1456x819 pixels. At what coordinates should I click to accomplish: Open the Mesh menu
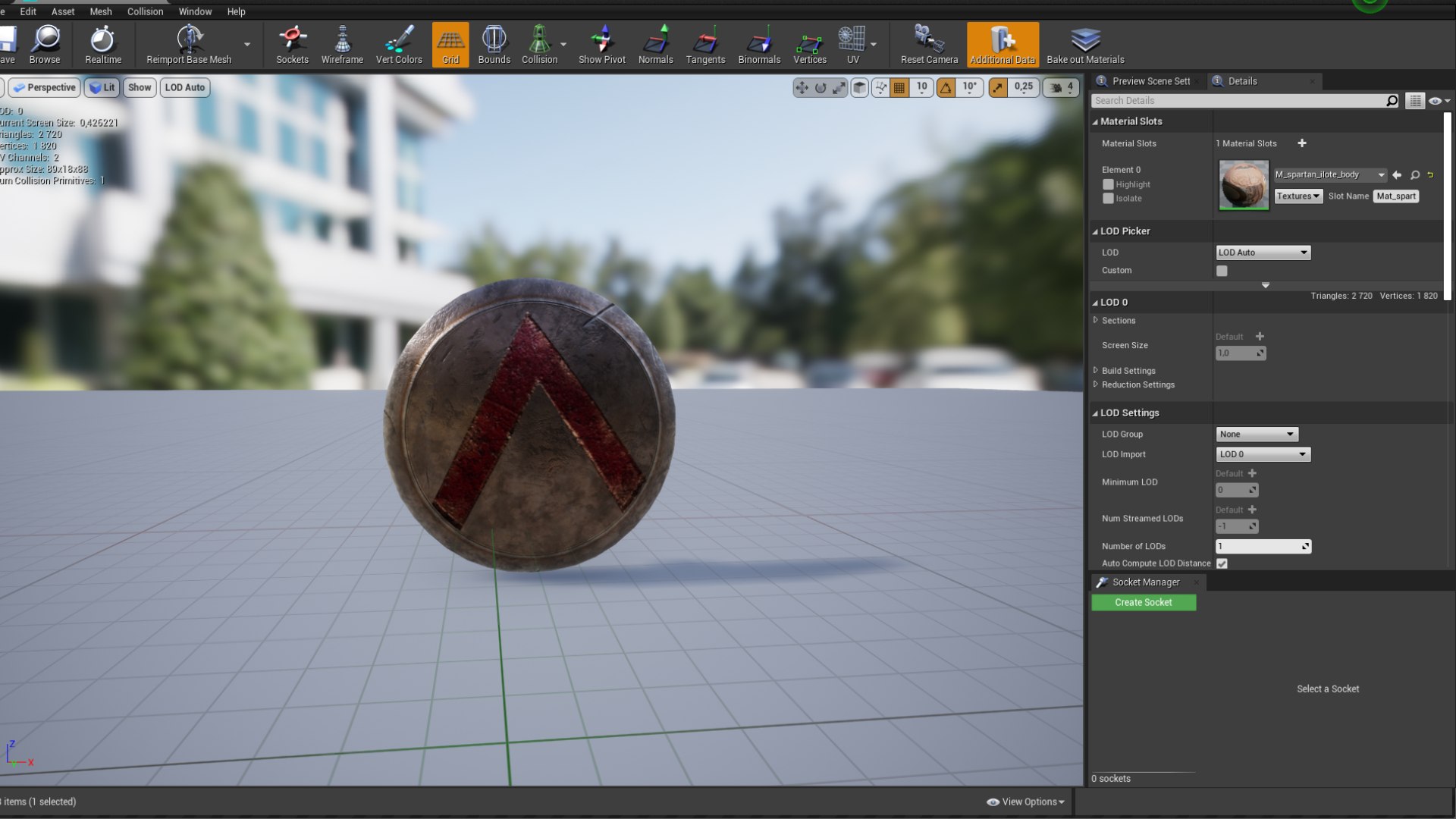101,11
